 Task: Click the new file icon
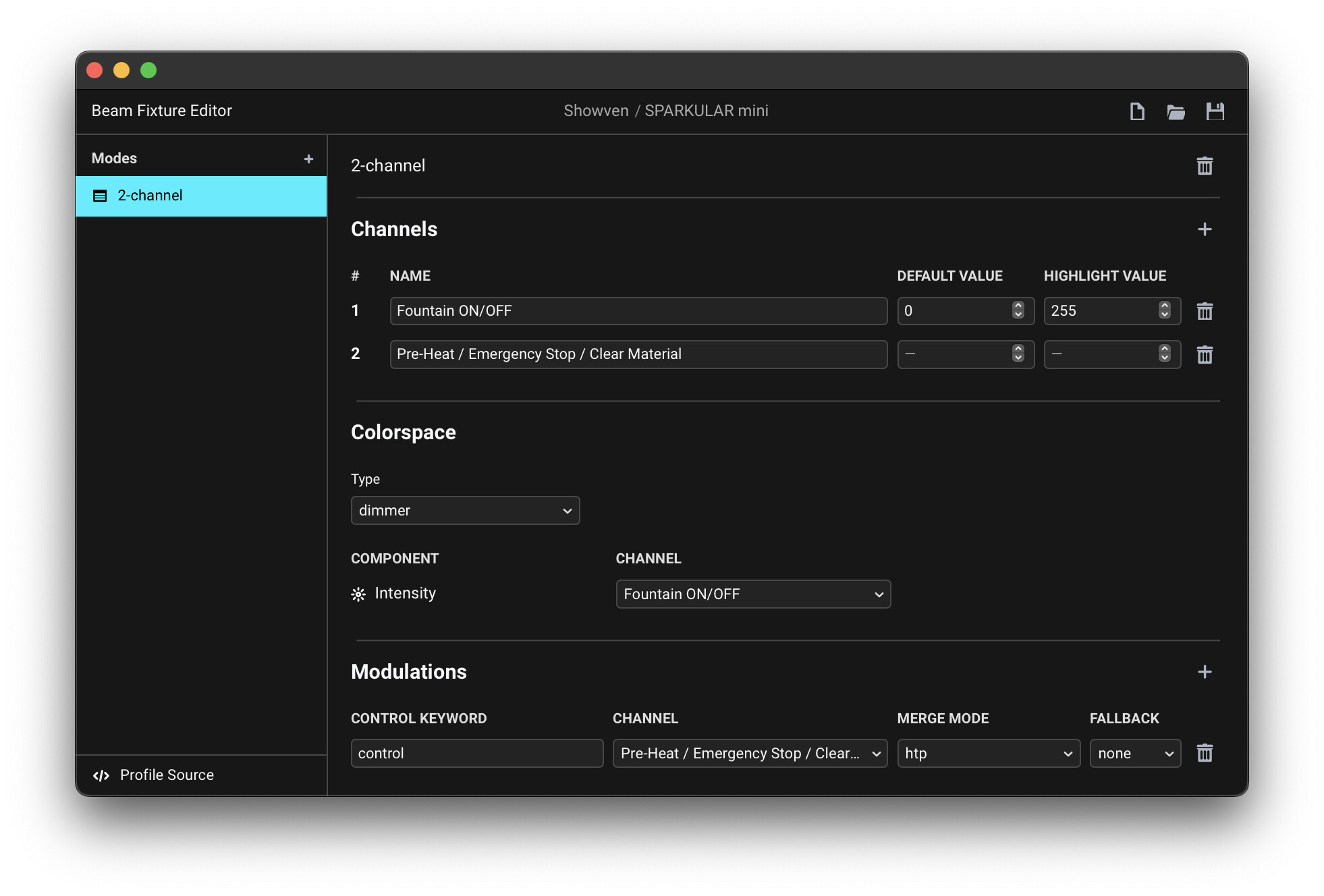[1137, 111]
